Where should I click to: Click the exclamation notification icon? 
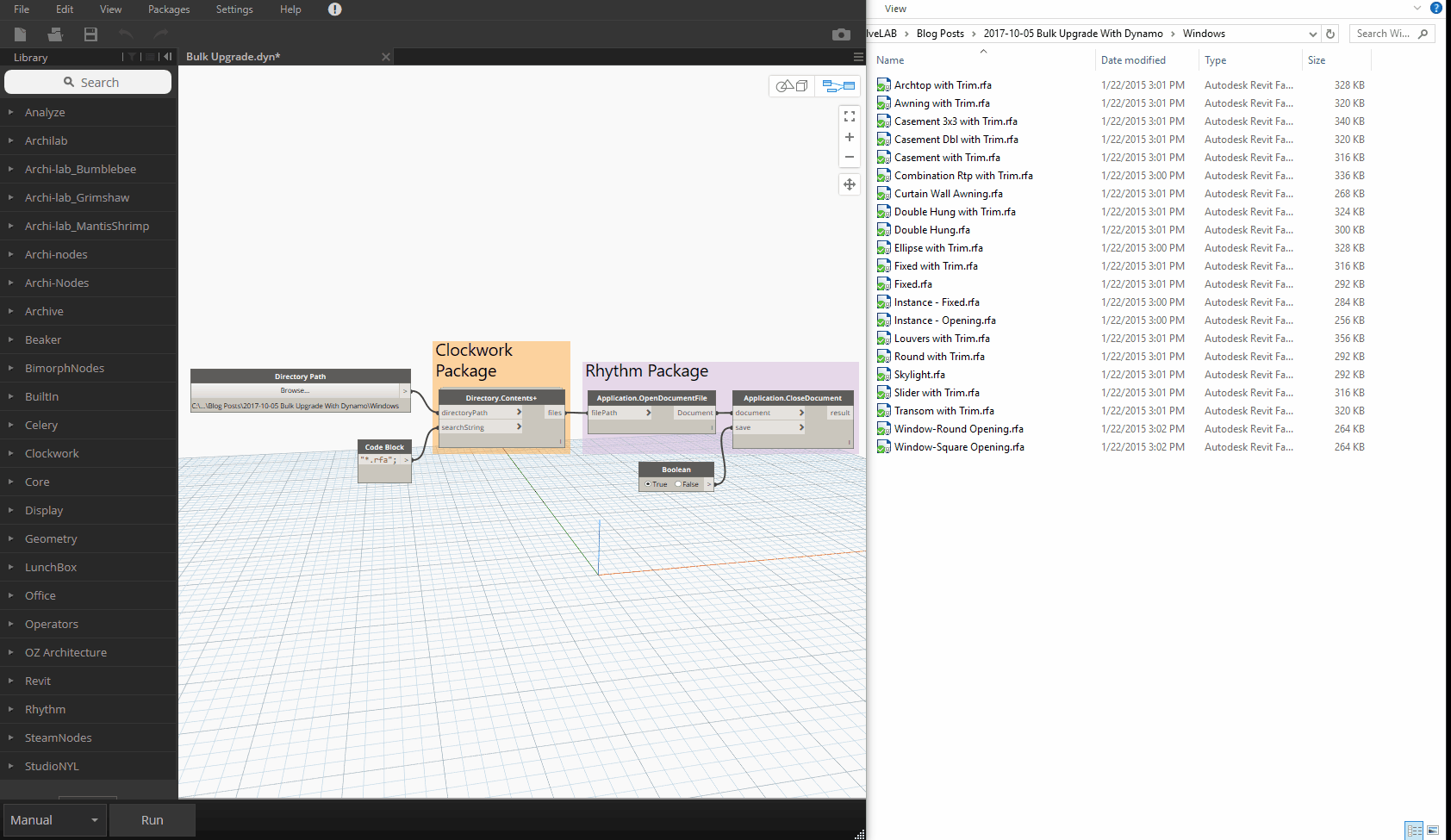coord(335,9)
